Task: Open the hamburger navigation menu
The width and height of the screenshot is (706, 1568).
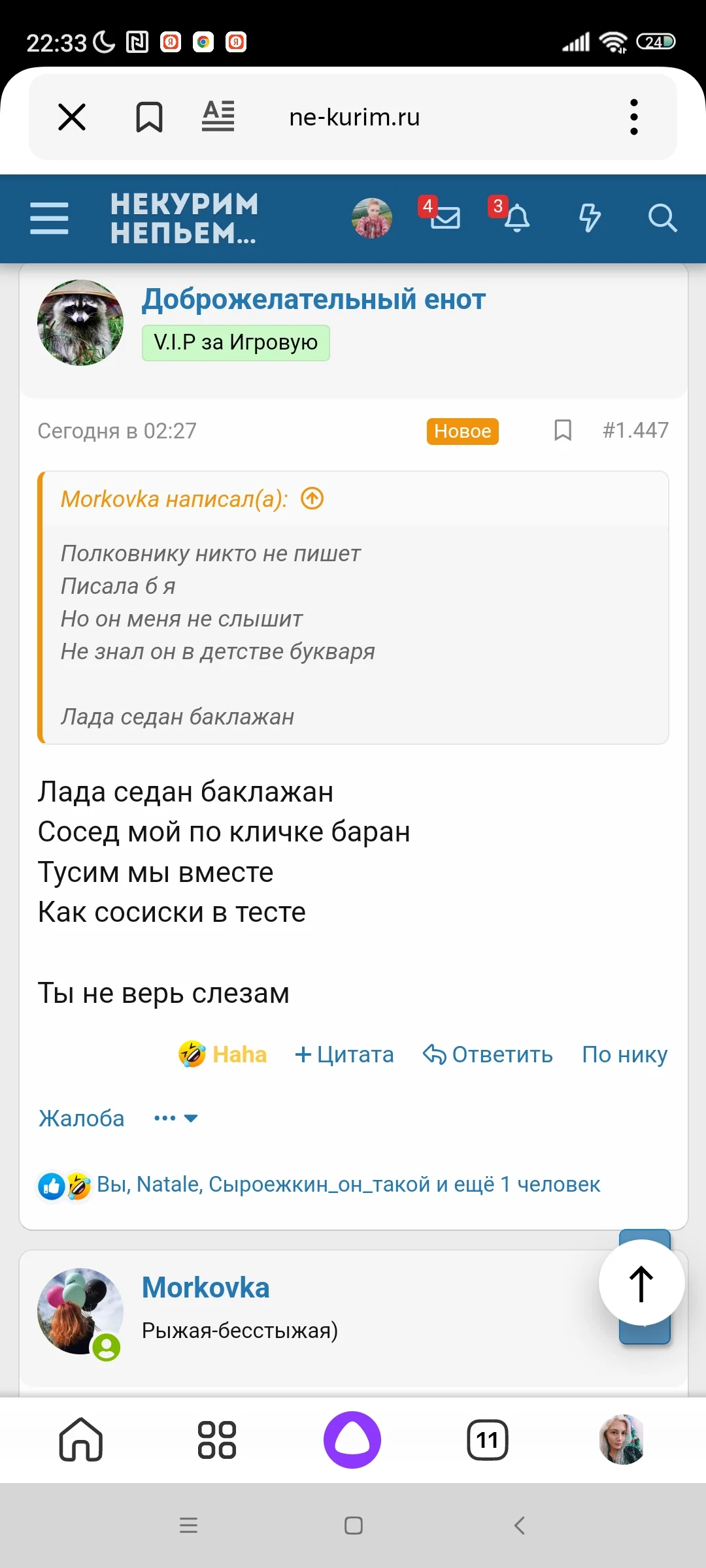Action: pyautogui.click(x=50, y=219)
